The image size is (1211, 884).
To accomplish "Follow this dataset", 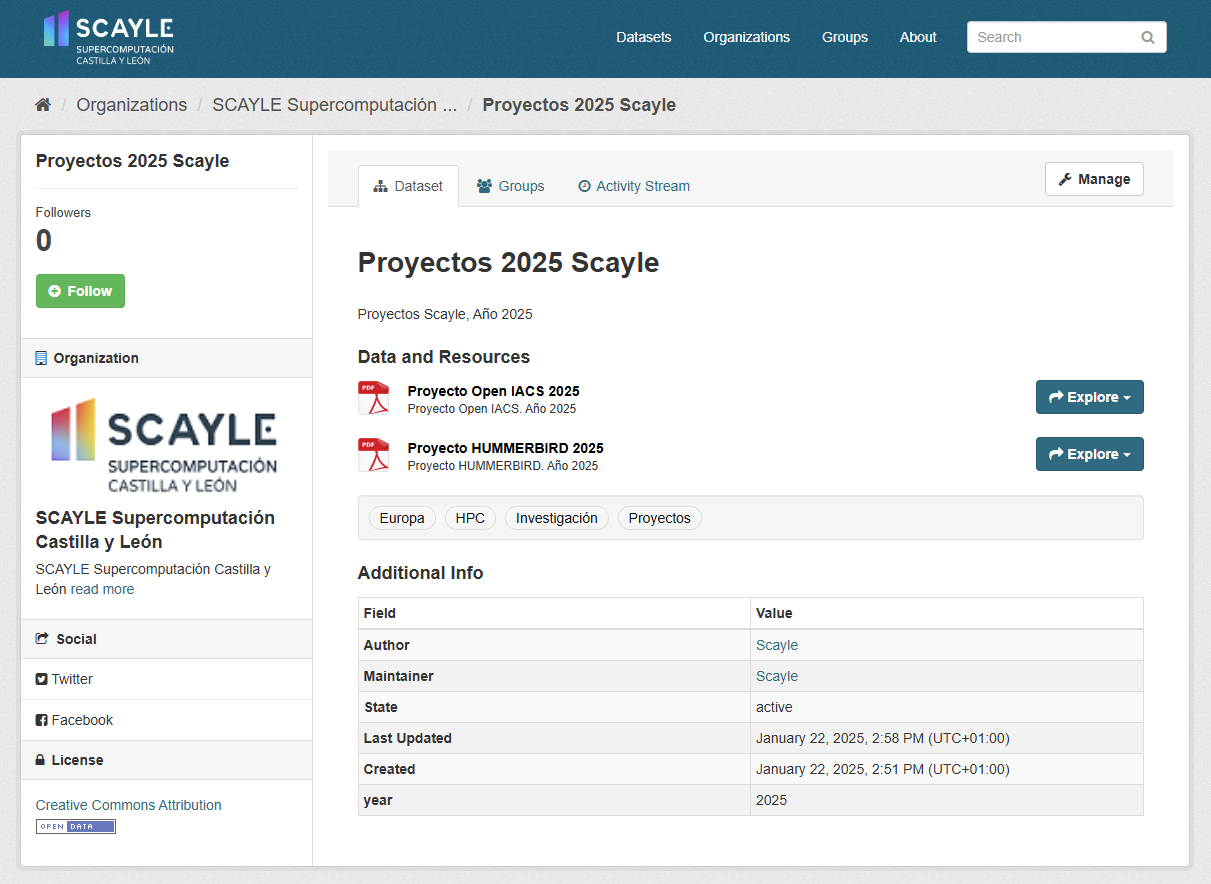I will [80, 291].
